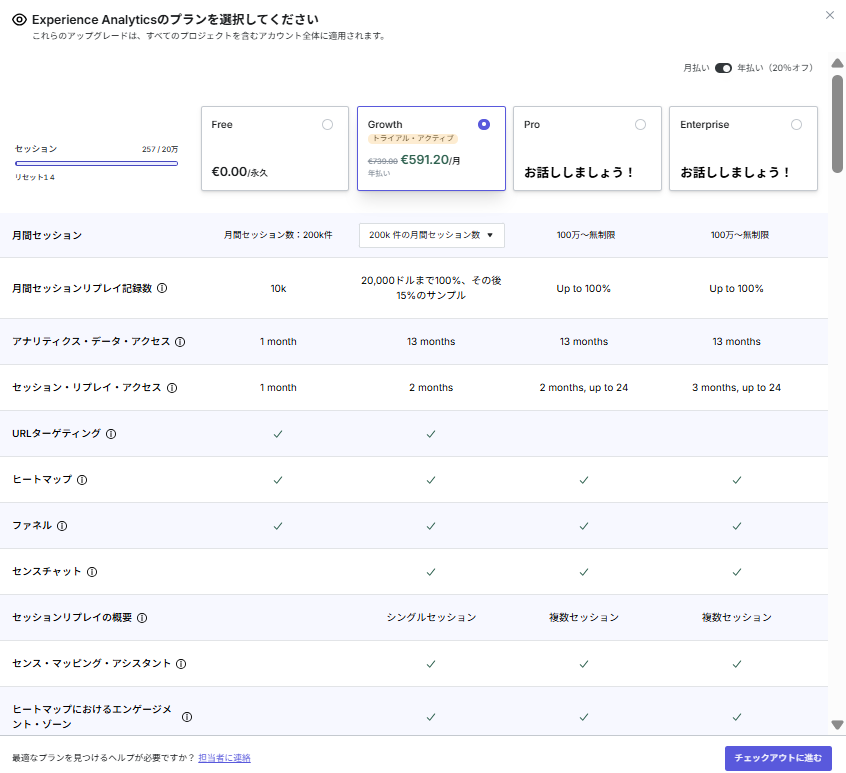846x773 pixels.
Task: Click the 年払い（20%オフ） label
Action: (775, 68)
